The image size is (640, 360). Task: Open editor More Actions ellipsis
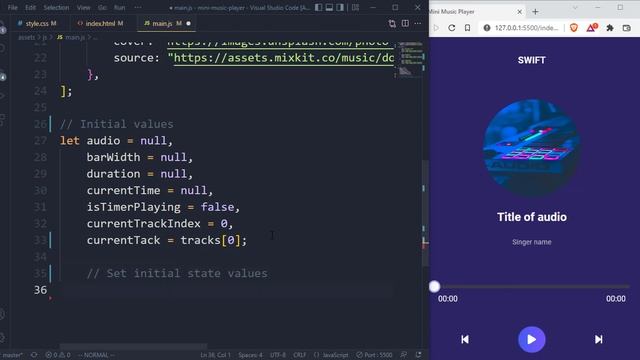click(418, 24)
